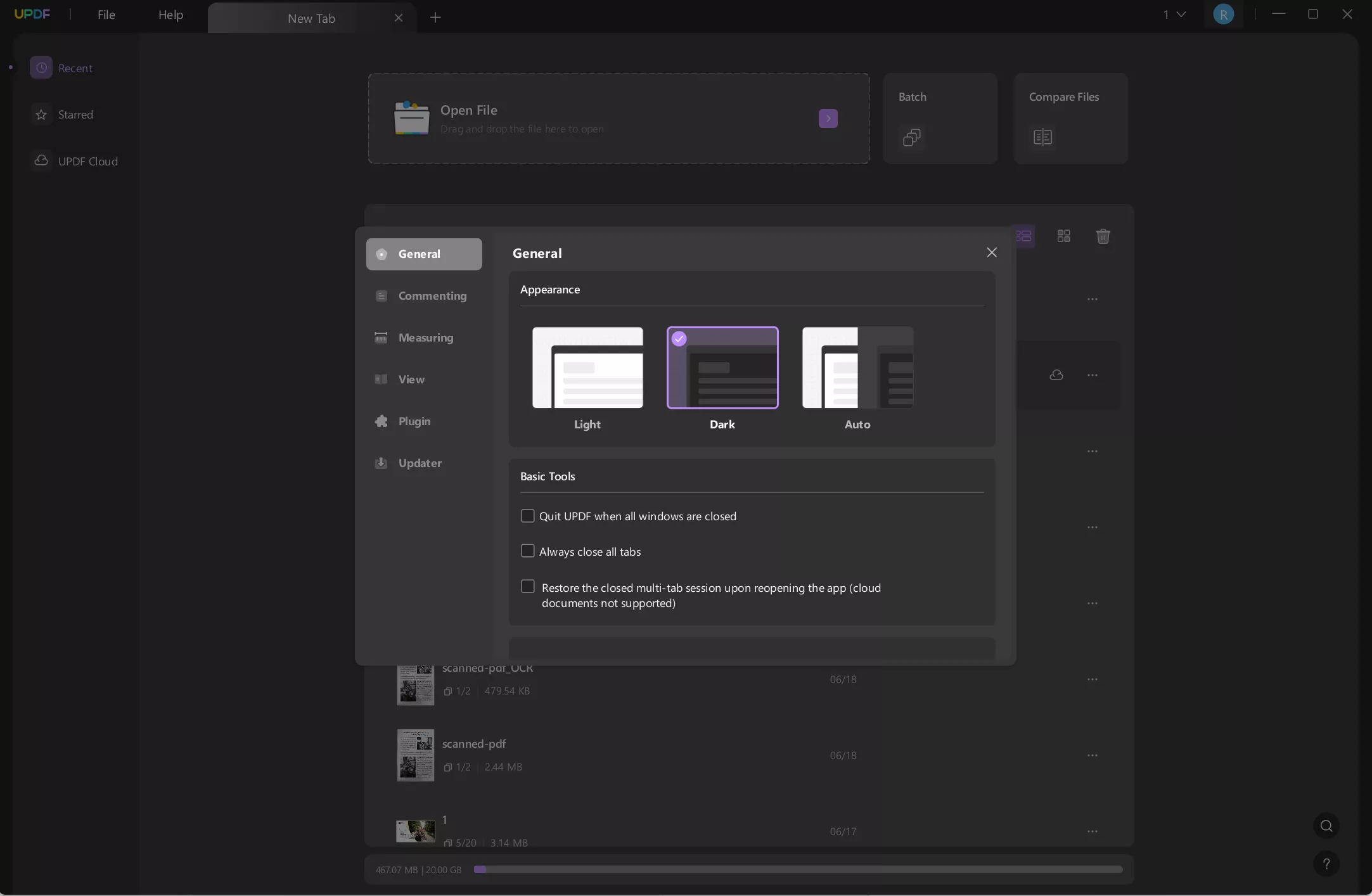The height and width of the screenshot is (896, 1372).
Task: Select the Measuring preferences category
Action: tap(424, 338)
